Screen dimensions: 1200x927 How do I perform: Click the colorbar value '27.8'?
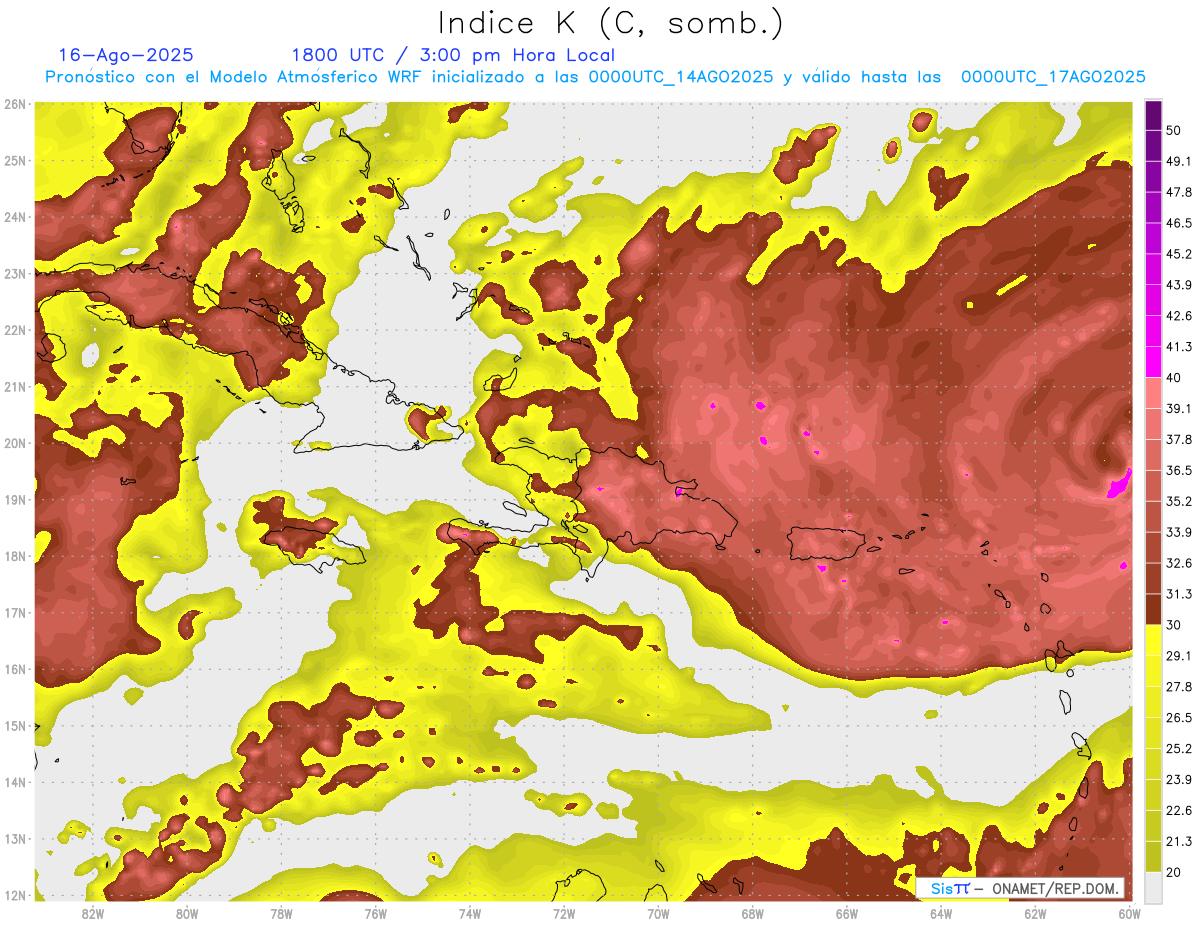[1179, 686]
